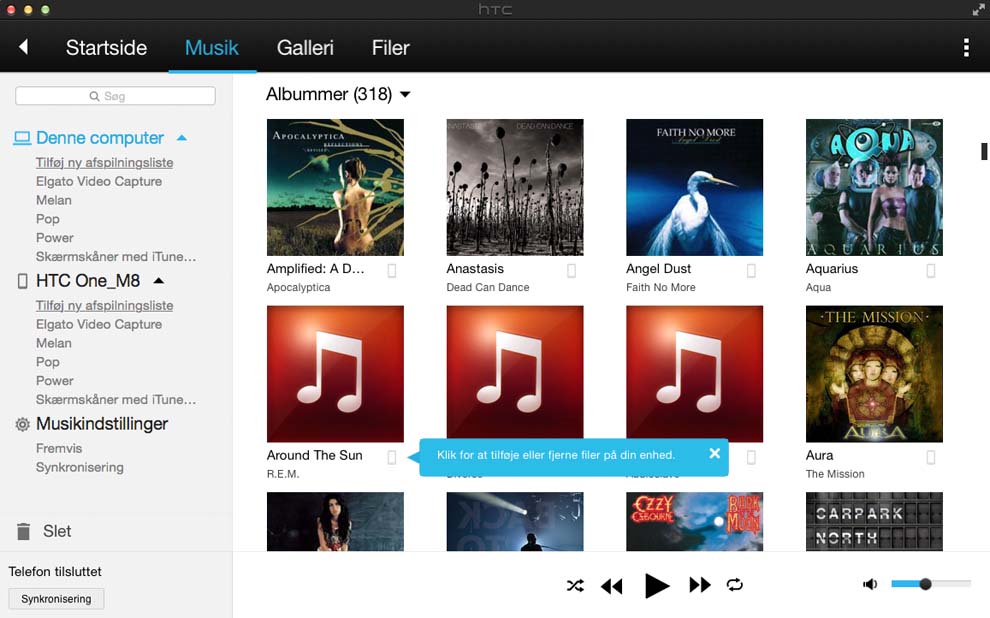The height and width of the screenshot is (618, 990).
Task: Click the computer icon beside Denne computer
Action: tap(22, 138)
